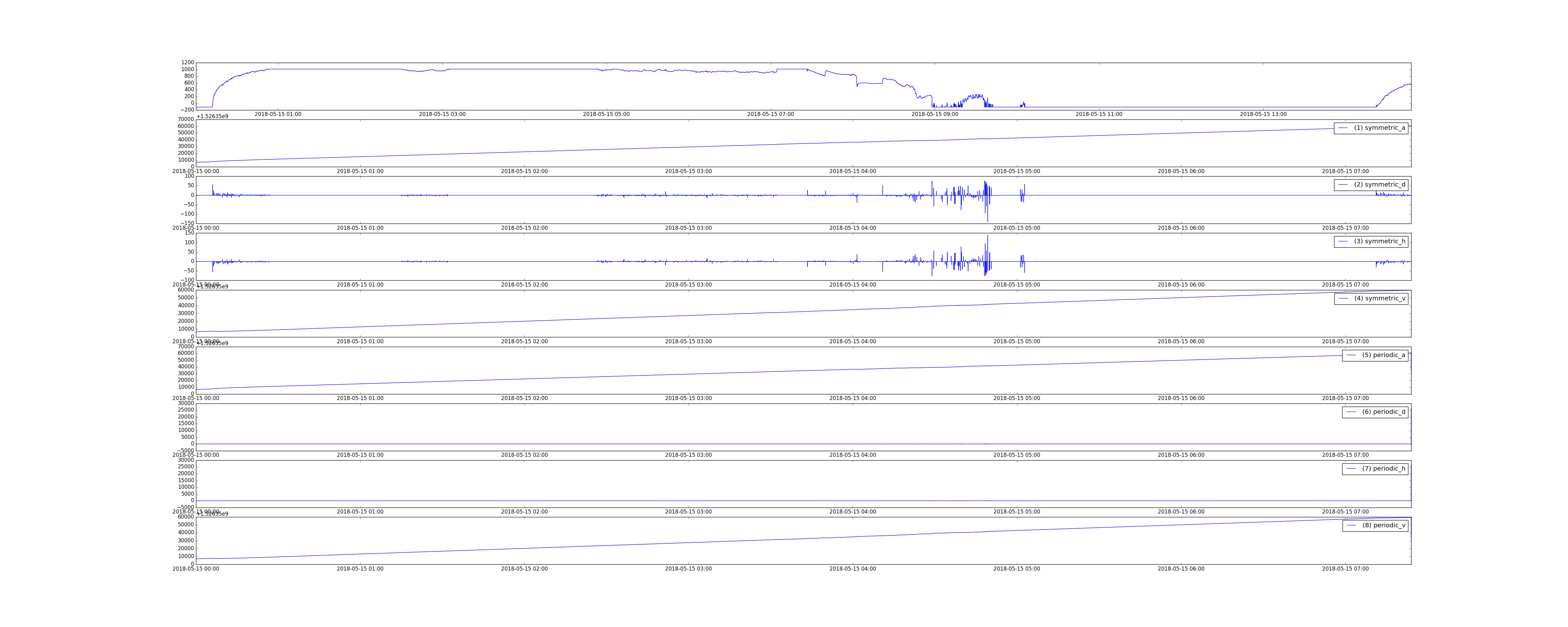1568x627 pixels.
Task: Click the "2018-05-15 02:00" label under periodic_v plot
Action: 524,569
